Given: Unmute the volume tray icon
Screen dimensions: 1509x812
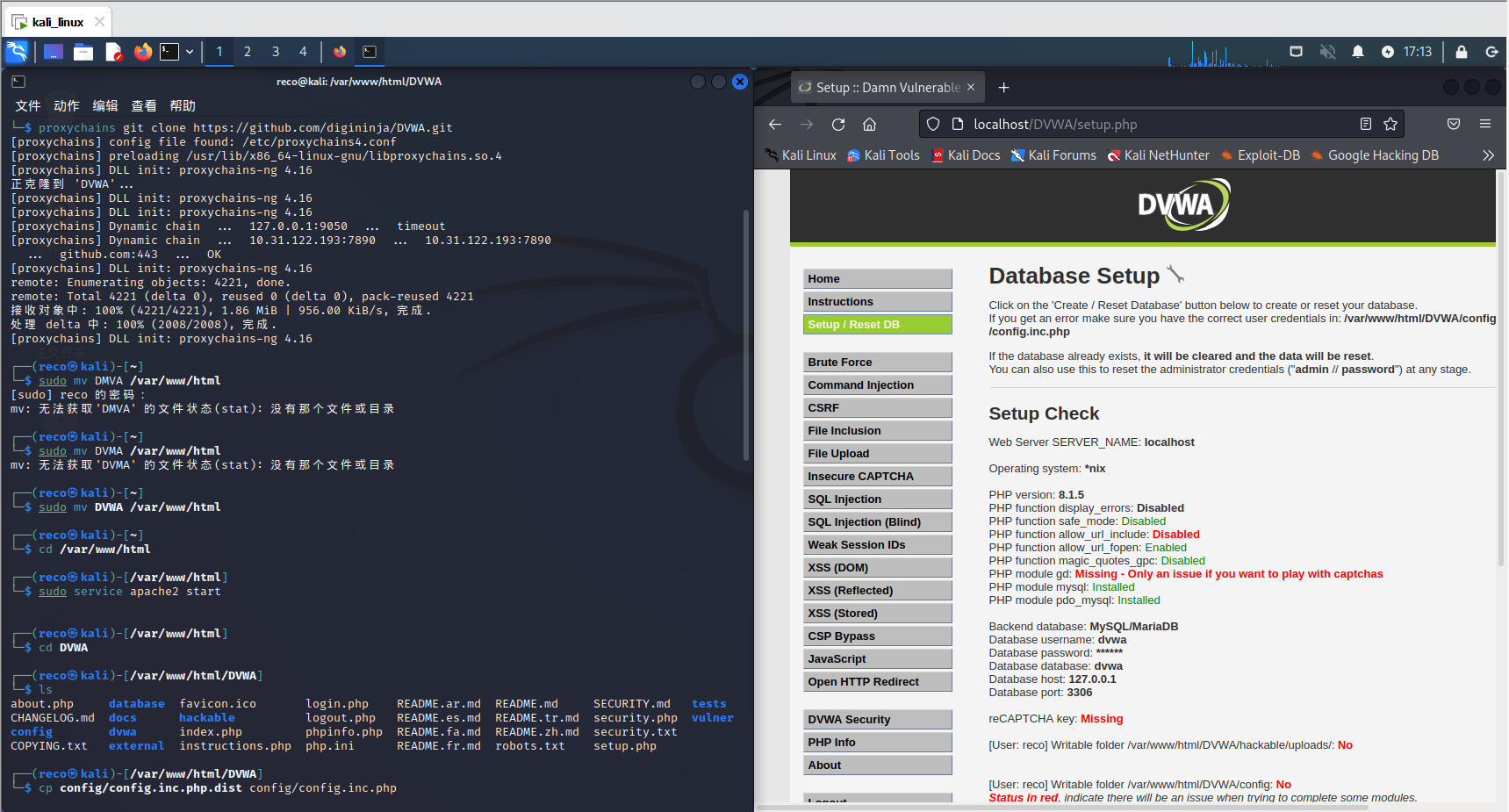Looking at the screenshot, I should tap(1327, 52).
